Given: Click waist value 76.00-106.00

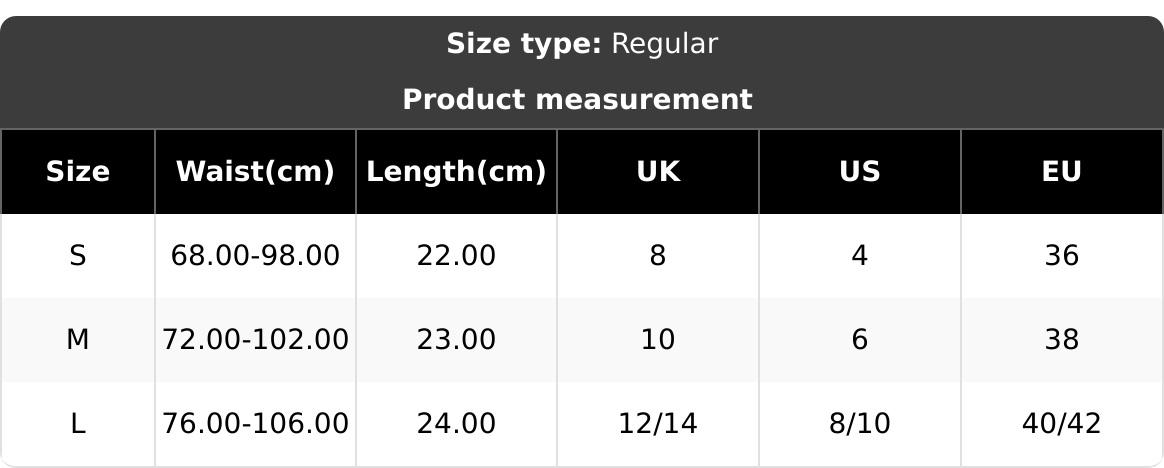Looking at the screenshot, I should (255, 424).
